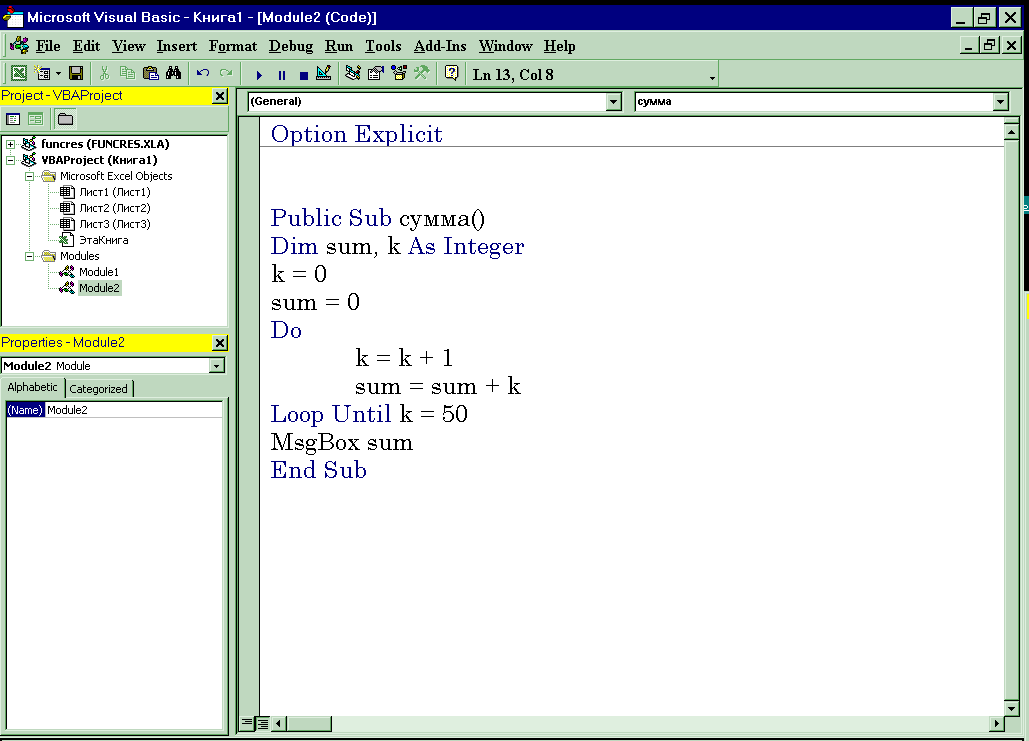This screenshot has width=1029, height=741.
Task: Click the Project Explorer toolbar icon
Action: tap(353, 74)
